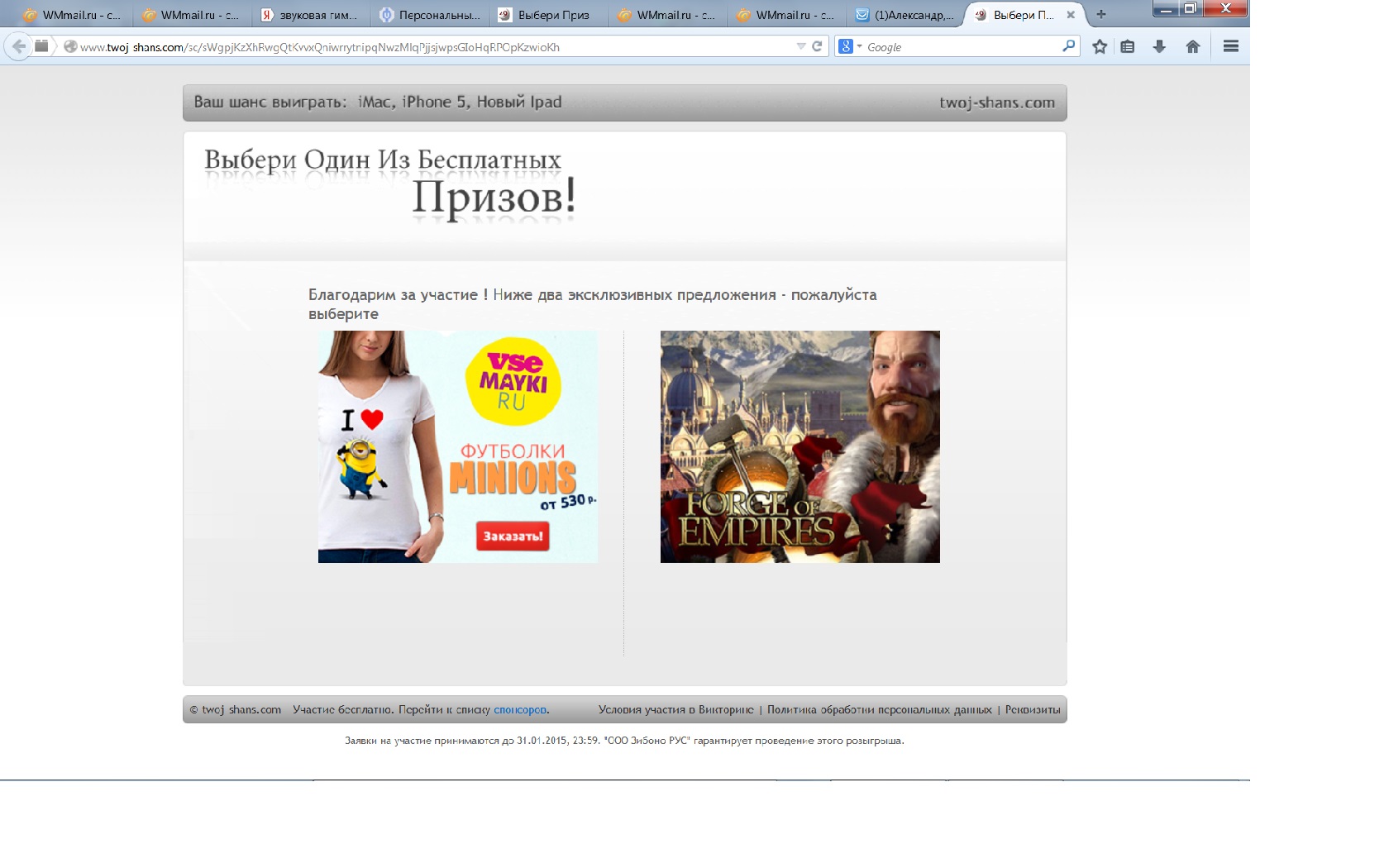Click the 'Благодарим за участие' message text
The width and height of the screenshot is (1389, 868).
pos(592,303)
